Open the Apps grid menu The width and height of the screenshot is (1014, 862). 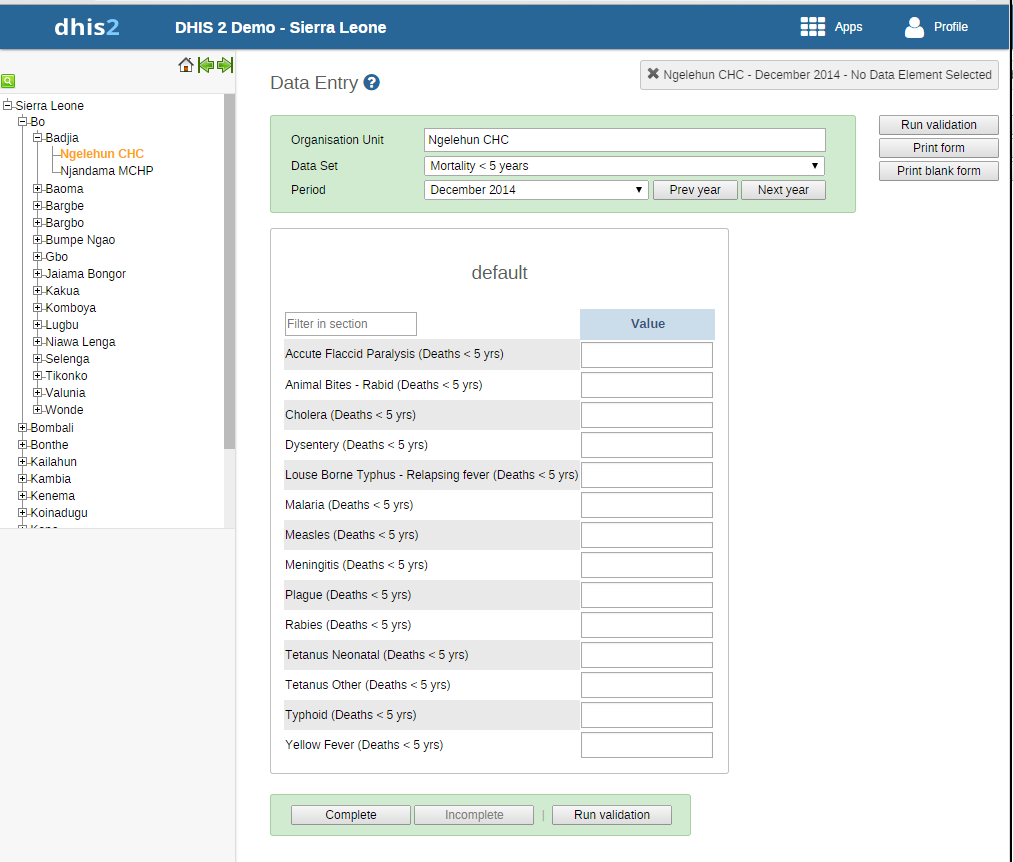point(812,27)
